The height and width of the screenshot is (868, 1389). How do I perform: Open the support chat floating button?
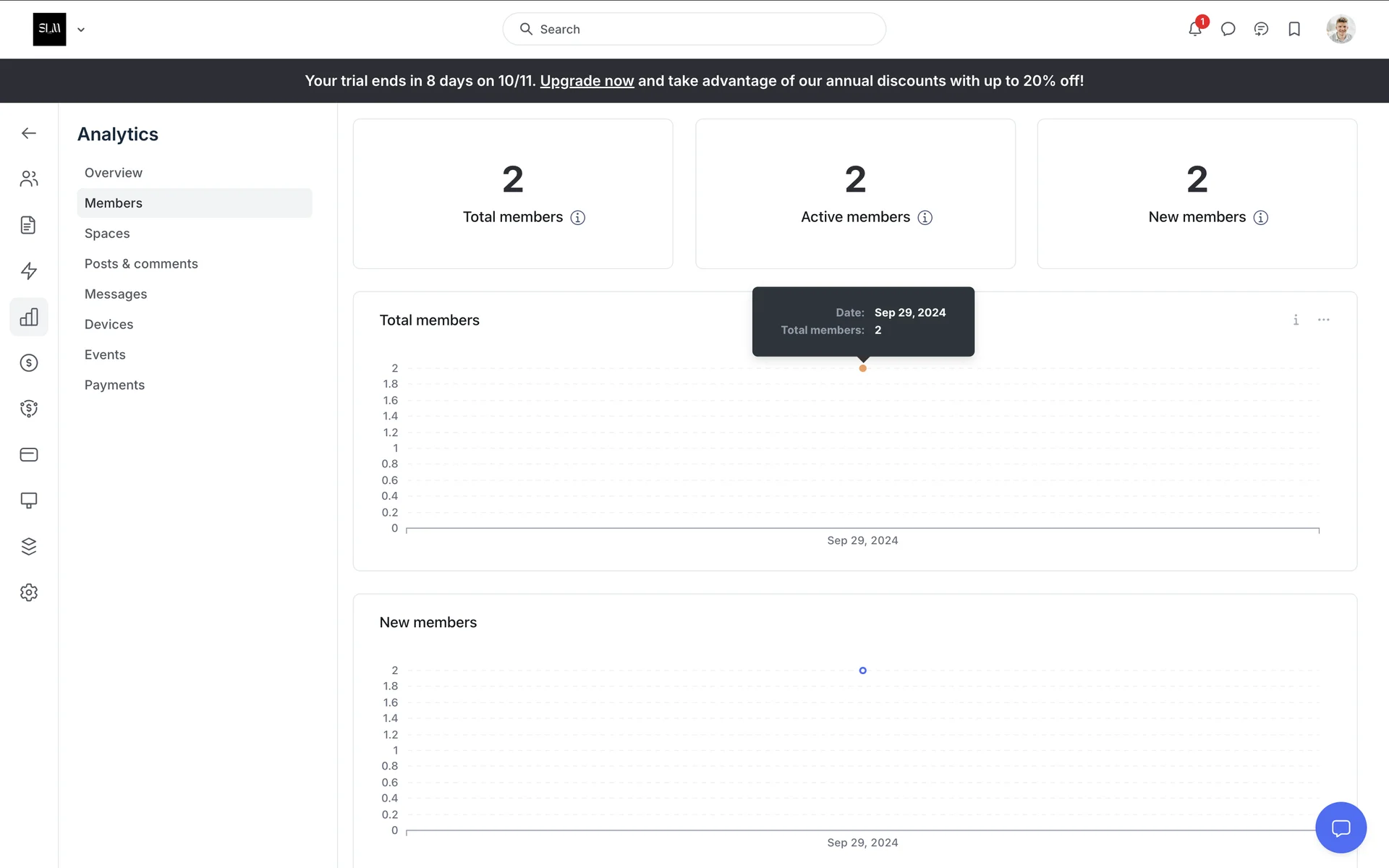click(1341, 827)
